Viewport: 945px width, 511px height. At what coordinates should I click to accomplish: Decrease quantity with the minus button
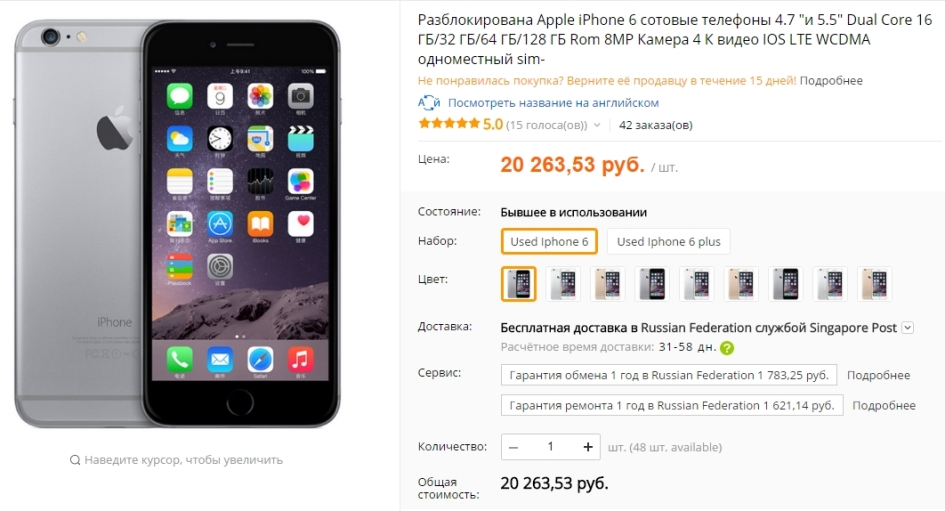(513, 447)
